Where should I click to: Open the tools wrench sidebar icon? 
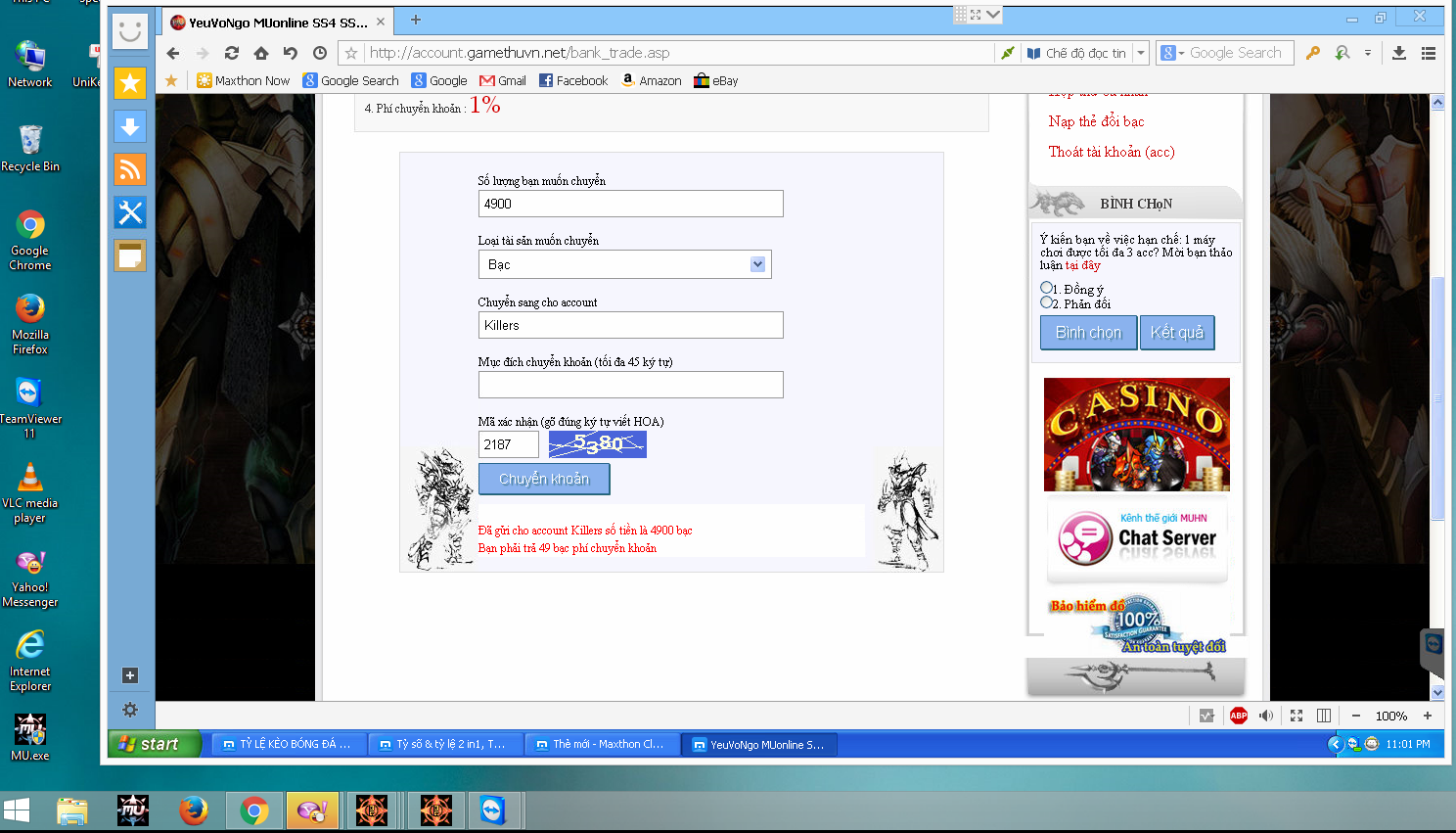pos(130,212)
